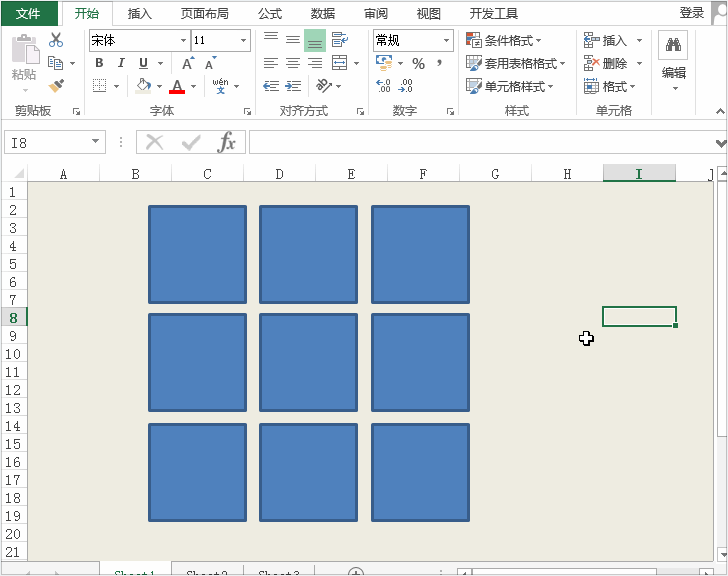
Task: Apply the percent style format
Action: (418, 64)
